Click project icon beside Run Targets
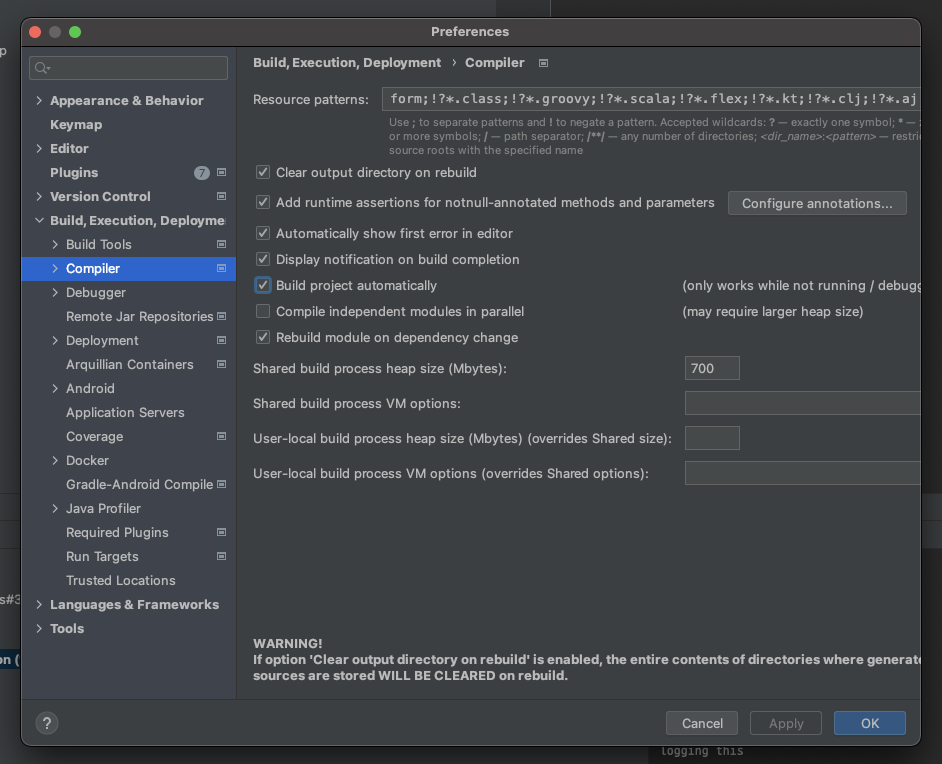Viewport: 942px width, 764px height. (221, 557)
